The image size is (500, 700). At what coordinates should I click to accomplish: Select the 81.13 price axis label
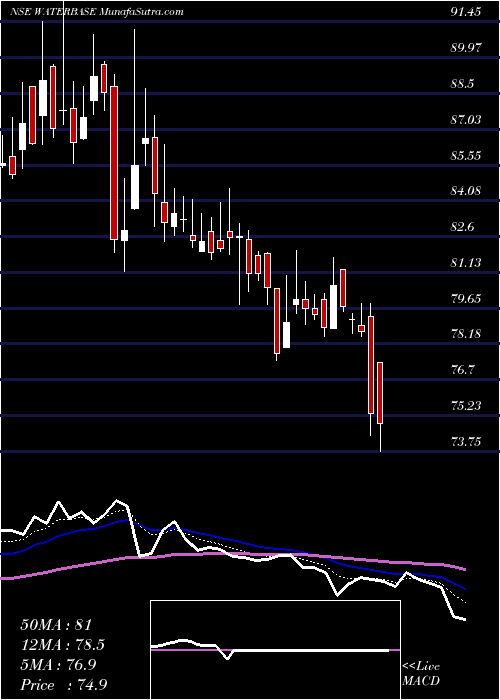[466, 262]
